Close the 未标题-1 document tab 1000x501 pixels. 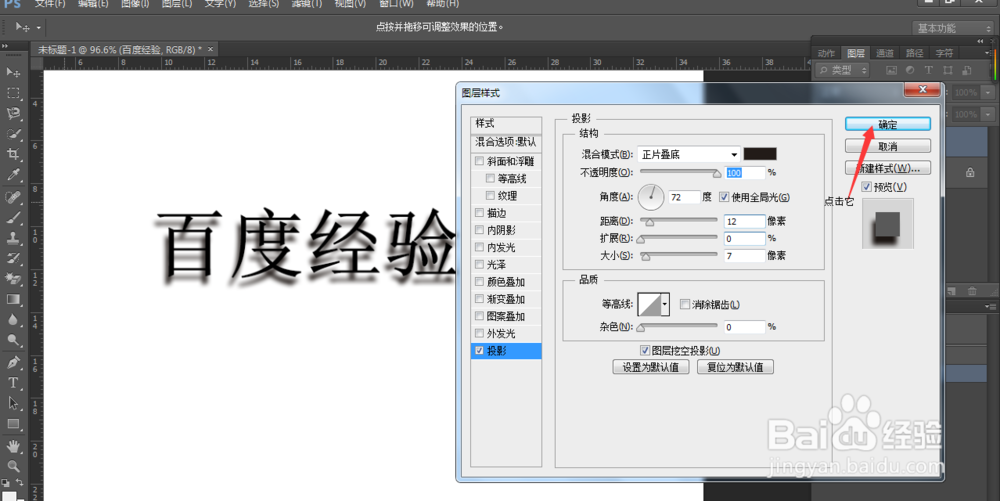(x=210, y=49)
